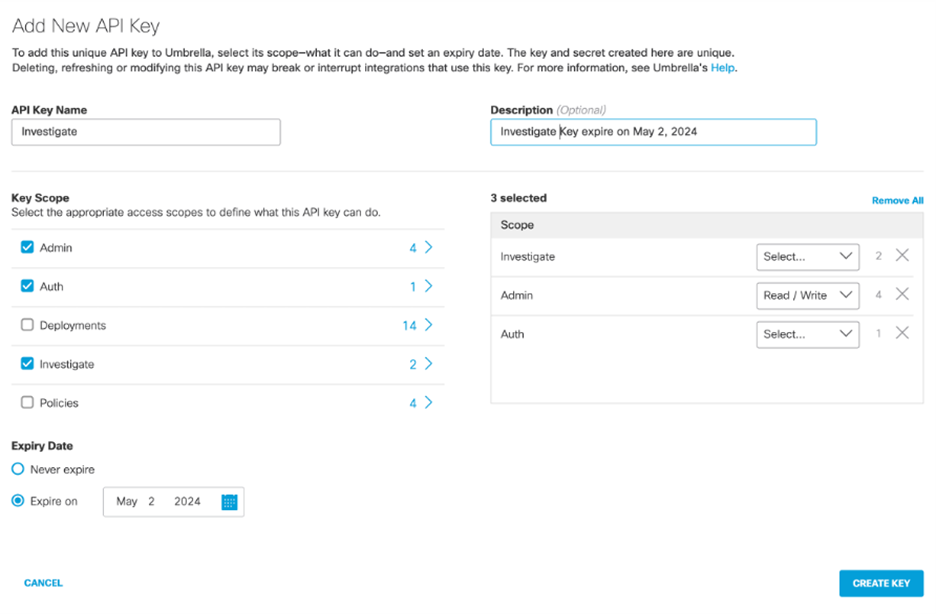The image size is (936, 614).
Task: Open the Investigate permission Select dropdown
Action: point(807,256)
